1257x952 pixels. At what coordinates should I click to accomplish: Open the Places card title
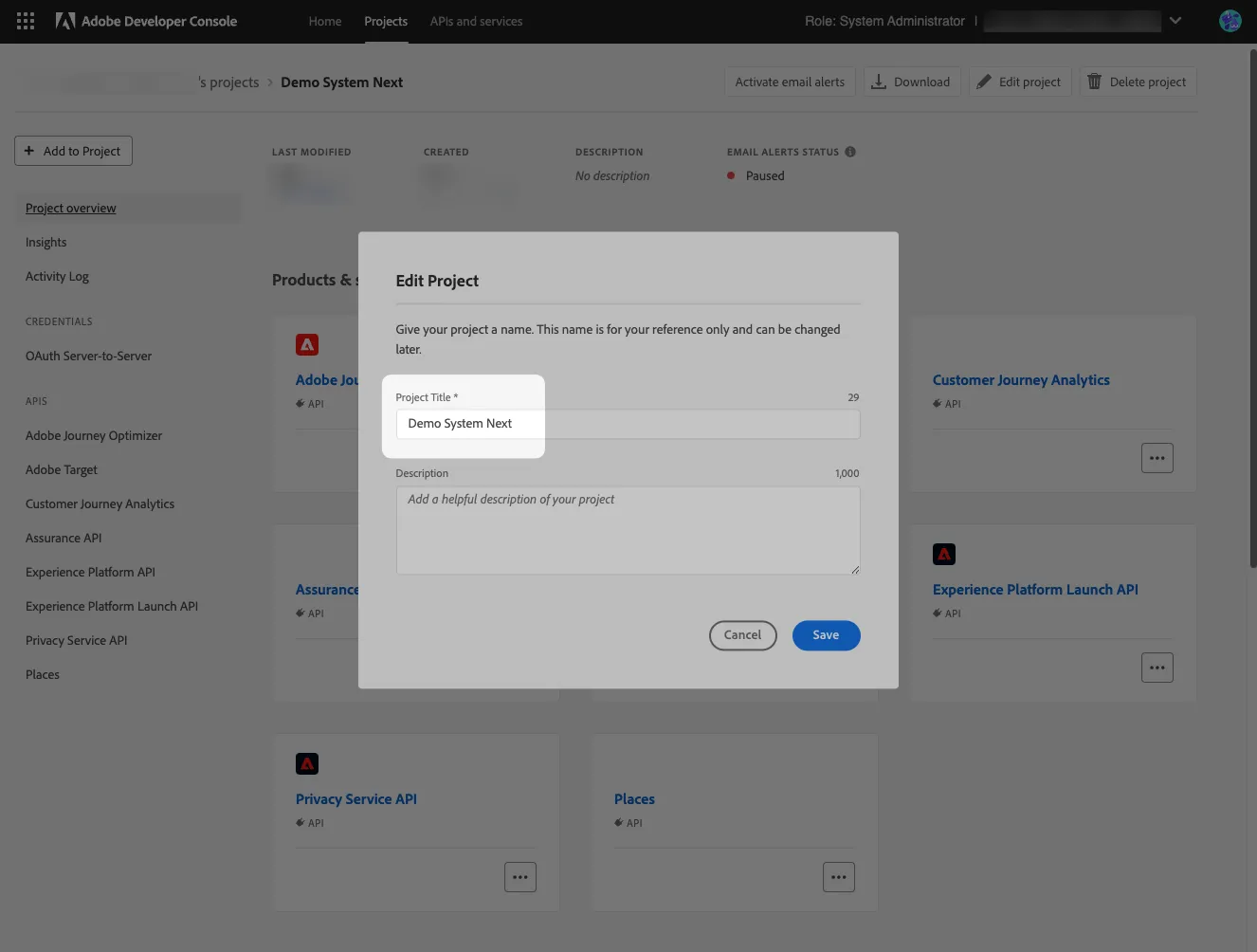coord(634,799)
